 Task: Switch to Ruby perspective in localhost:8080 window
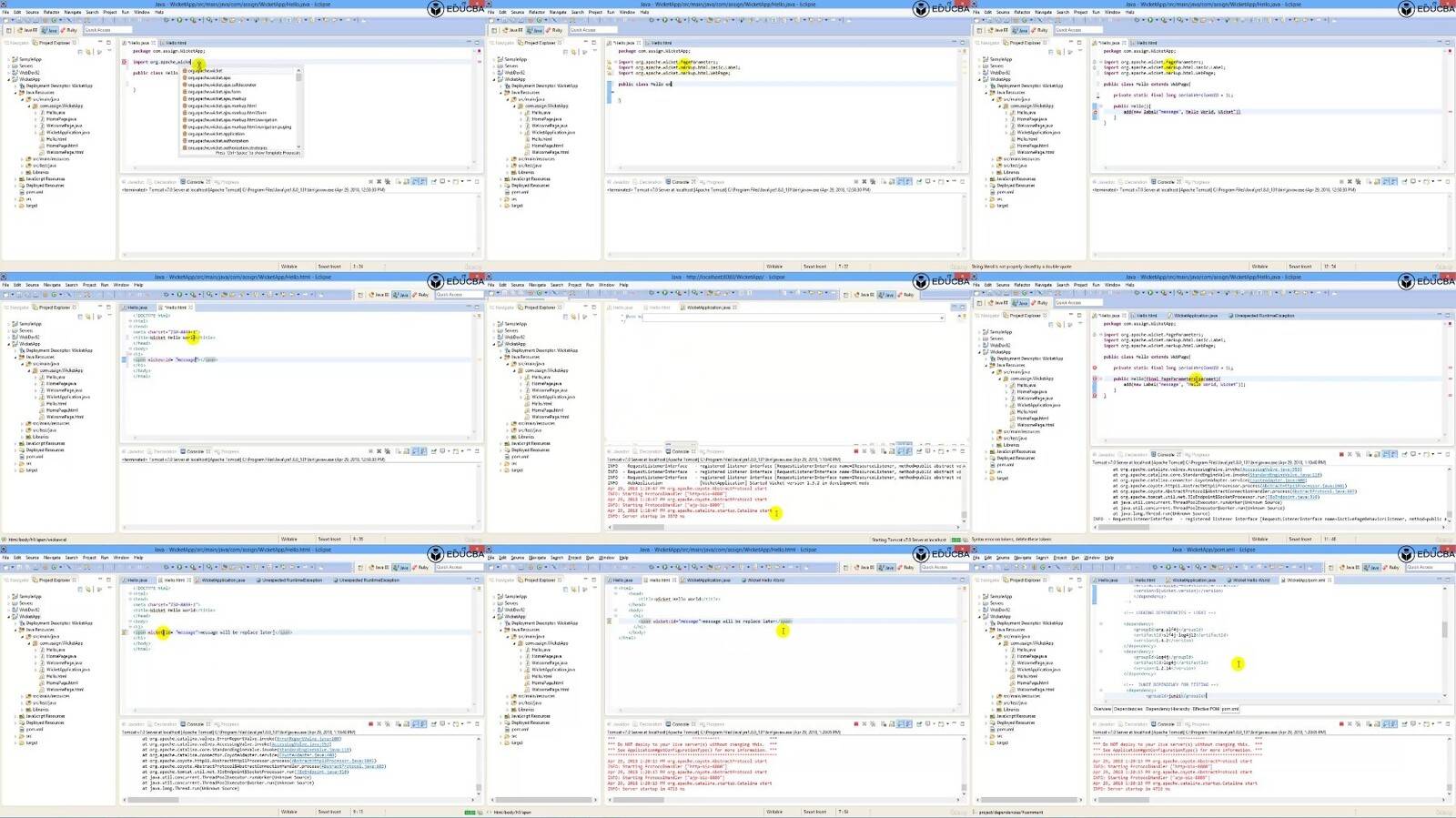(x=905, y=295)
